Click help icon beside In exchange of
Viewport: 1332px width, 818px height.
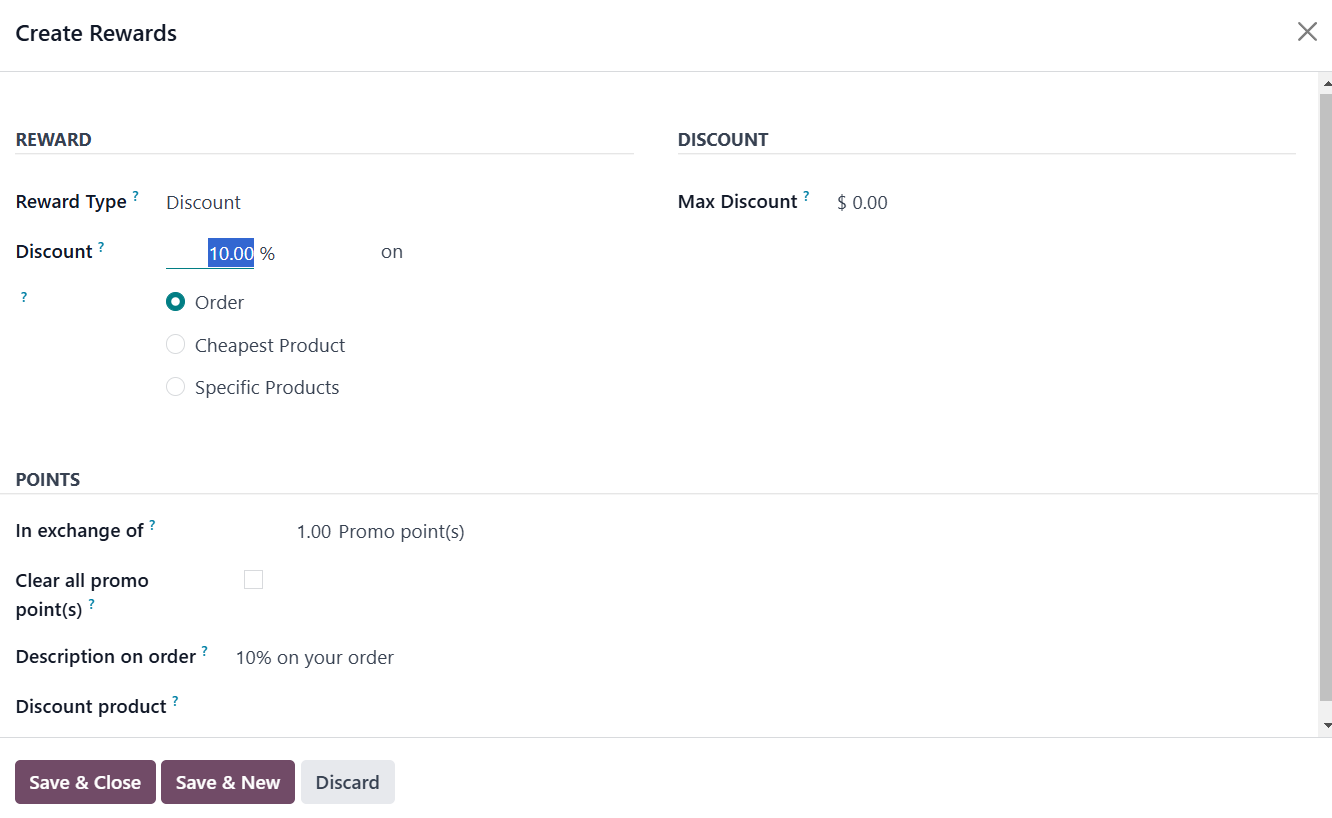coord(152,525)
